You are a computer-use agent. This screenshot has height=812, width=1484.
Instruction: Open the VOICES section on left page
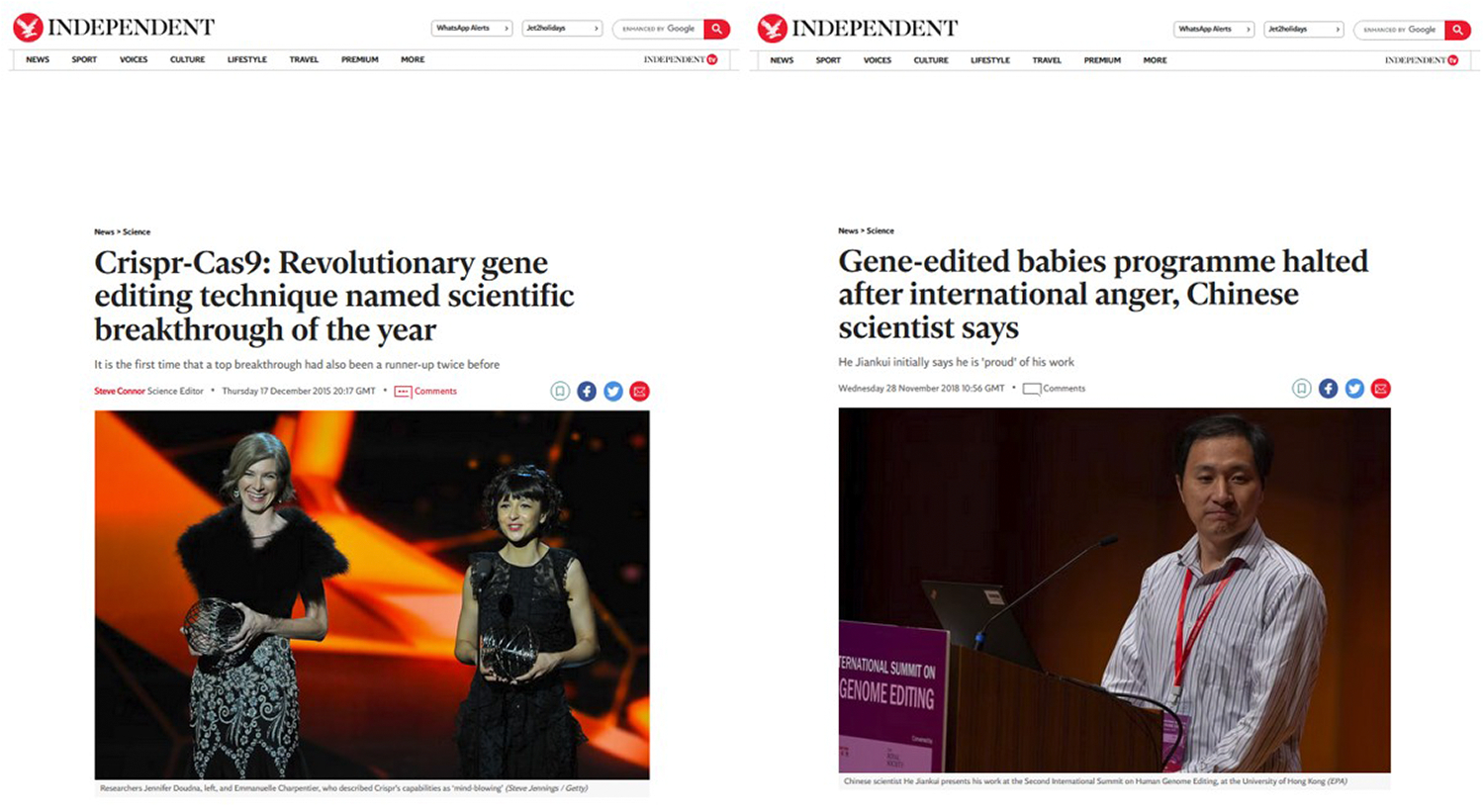pyautogui.click(x=134, y=60)
